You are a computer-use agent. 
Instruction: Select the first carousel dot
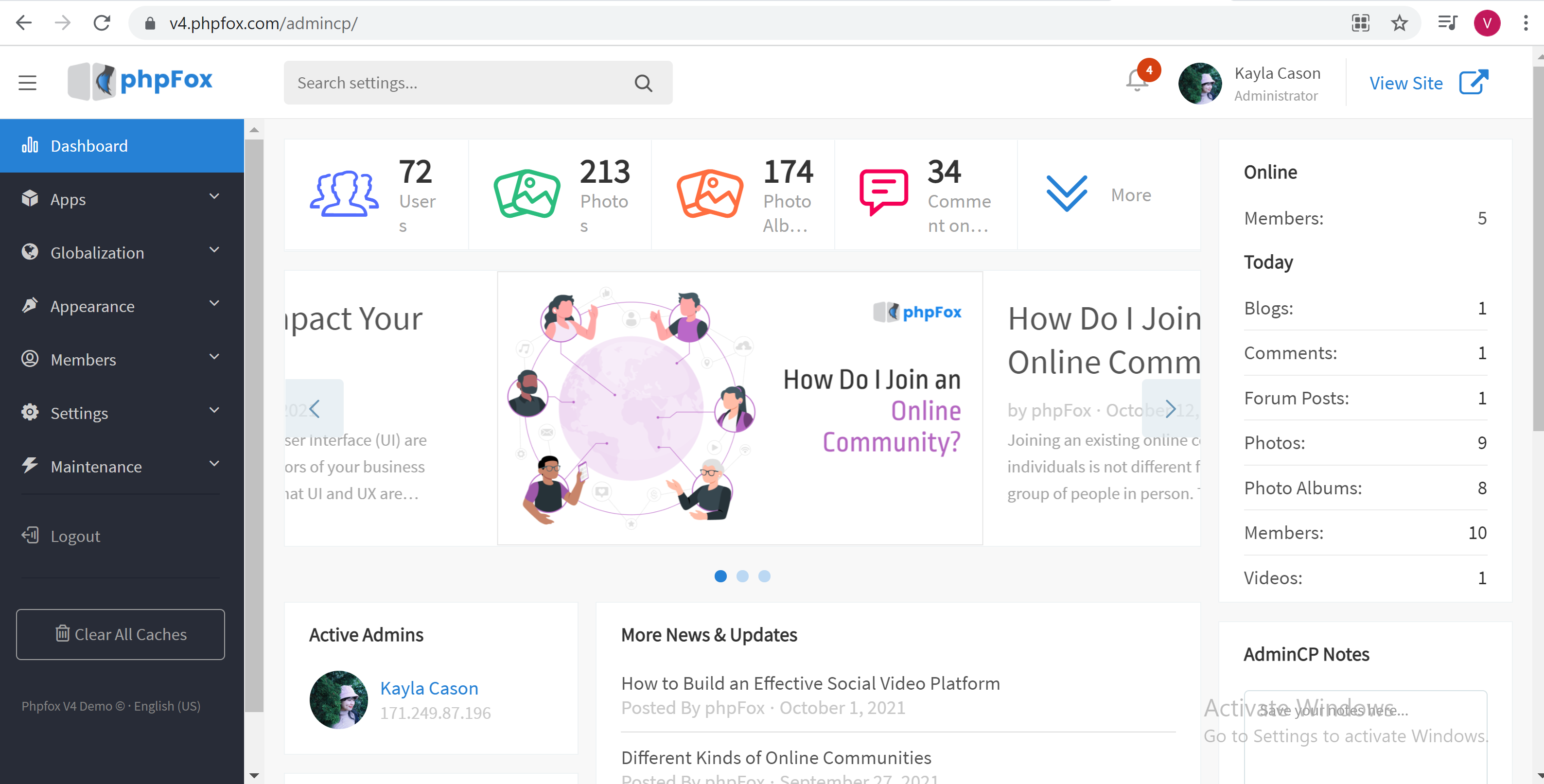[x=720, y=575]
